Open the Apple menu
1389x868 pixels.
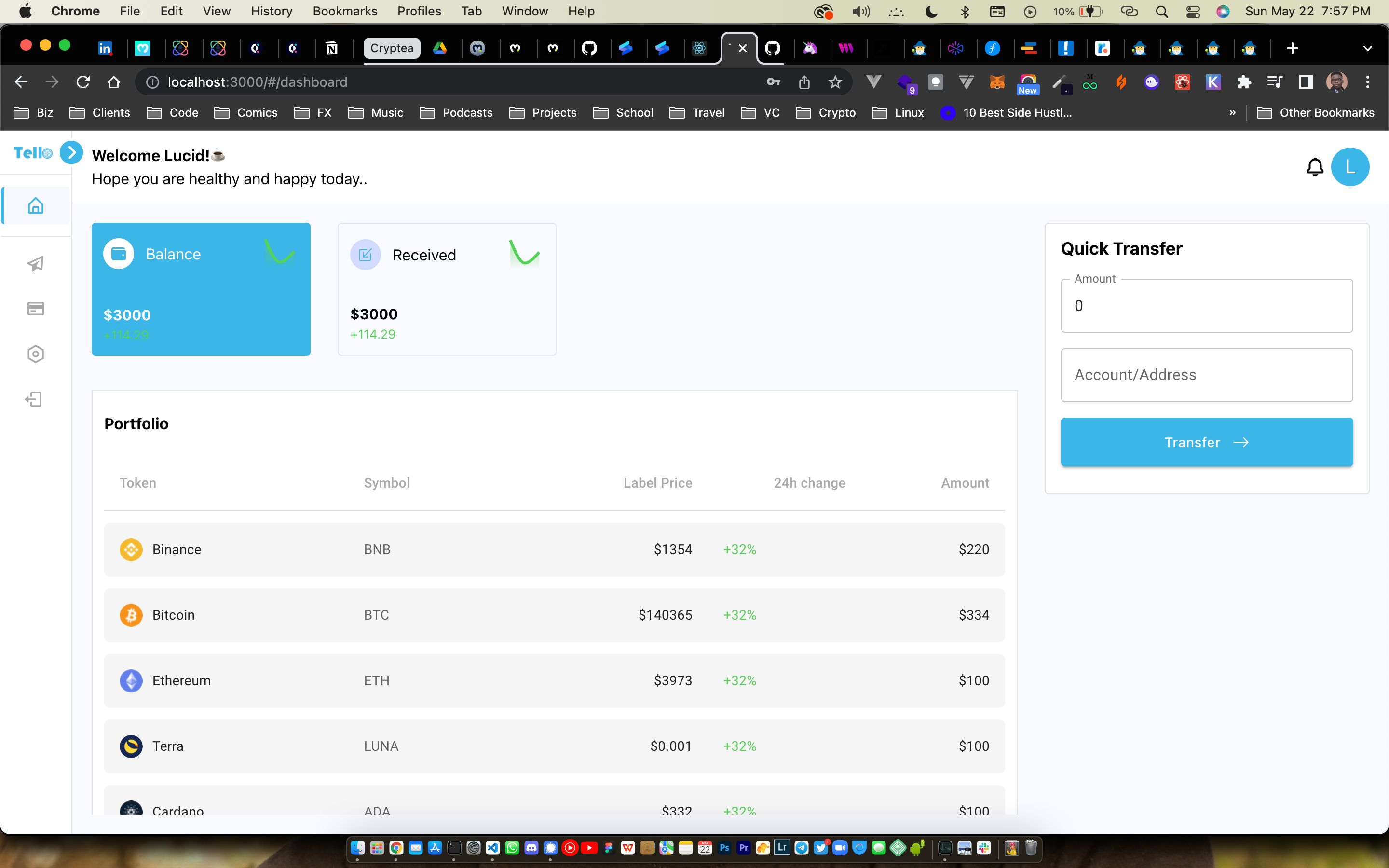pyautogui.click(x=25, y=11)
